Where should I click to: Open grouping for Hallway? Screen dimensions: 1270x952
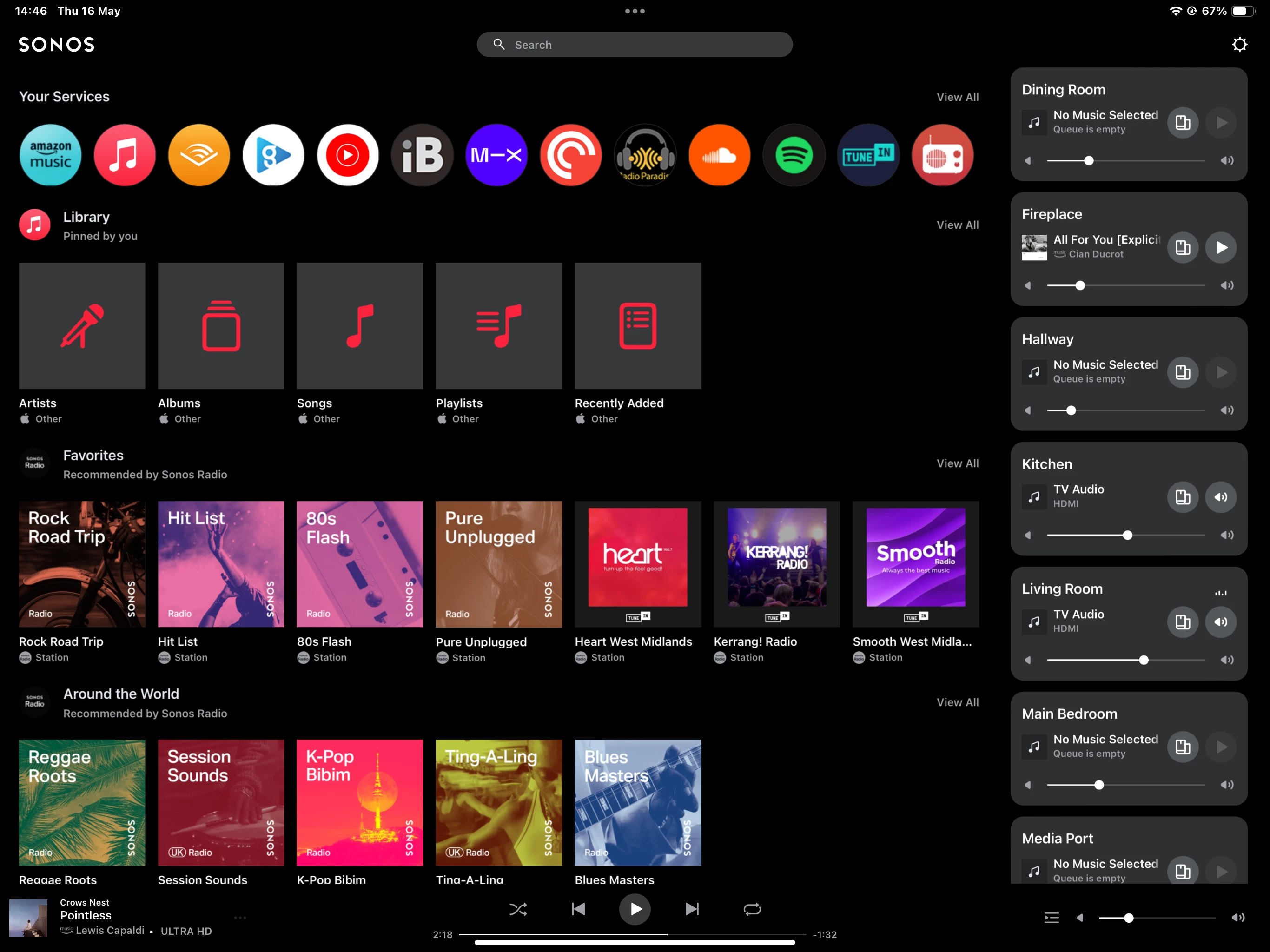1183,372
